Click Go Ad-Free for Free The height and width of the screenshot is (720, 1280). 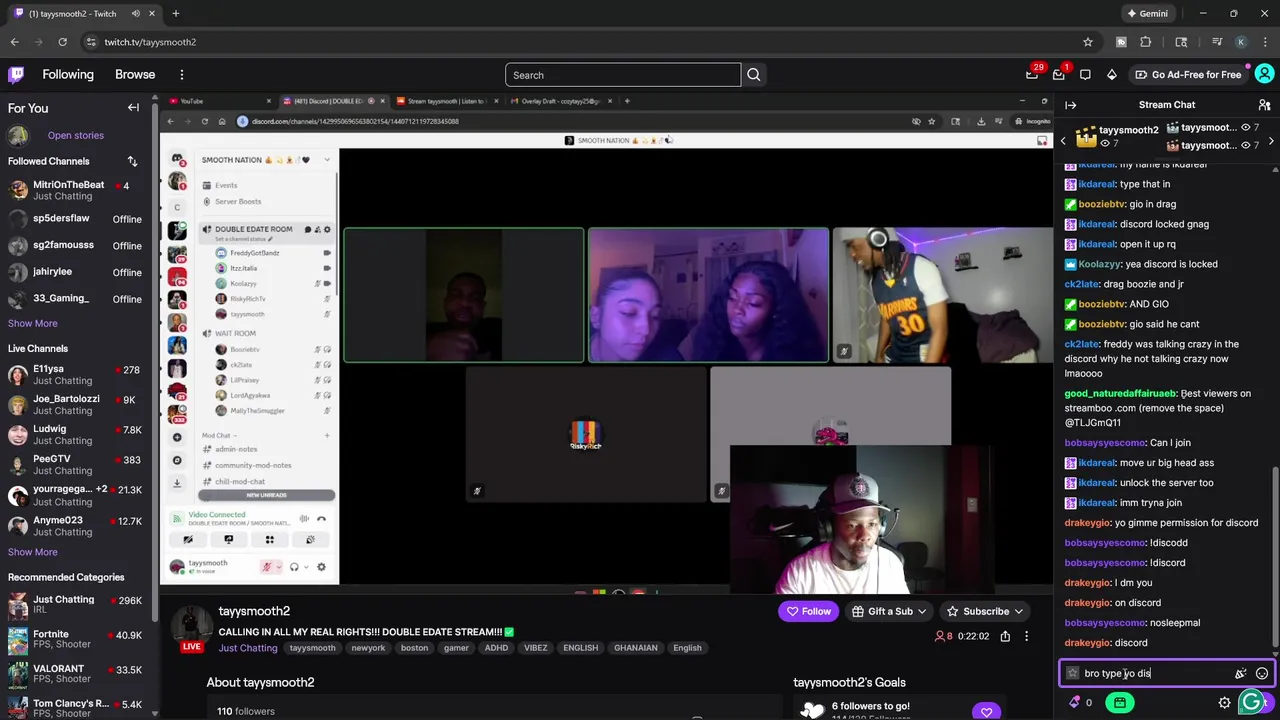1188,75
